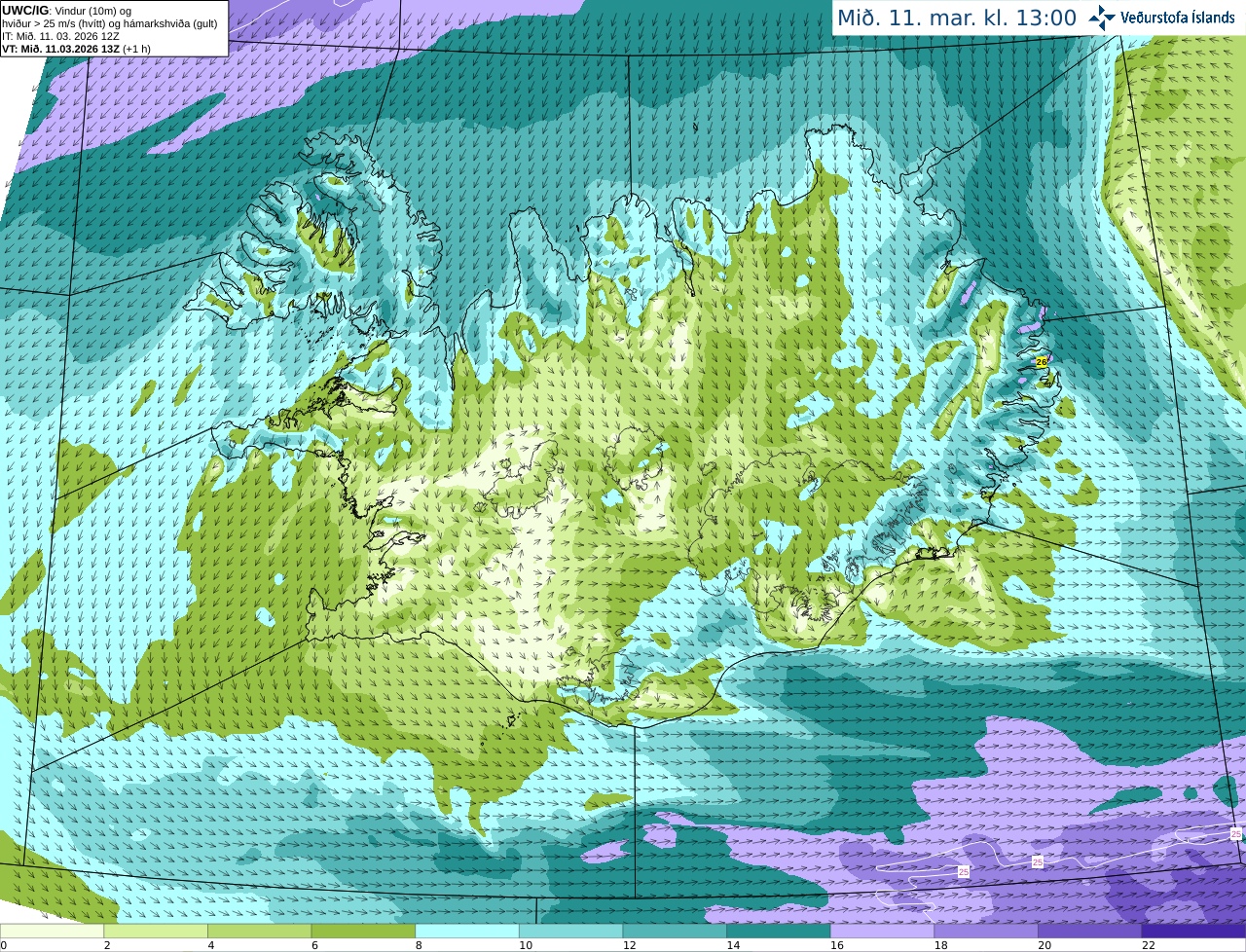Select the 10–12 m/s light teal swatch
1246x952 pixels.
pos(570,931)
